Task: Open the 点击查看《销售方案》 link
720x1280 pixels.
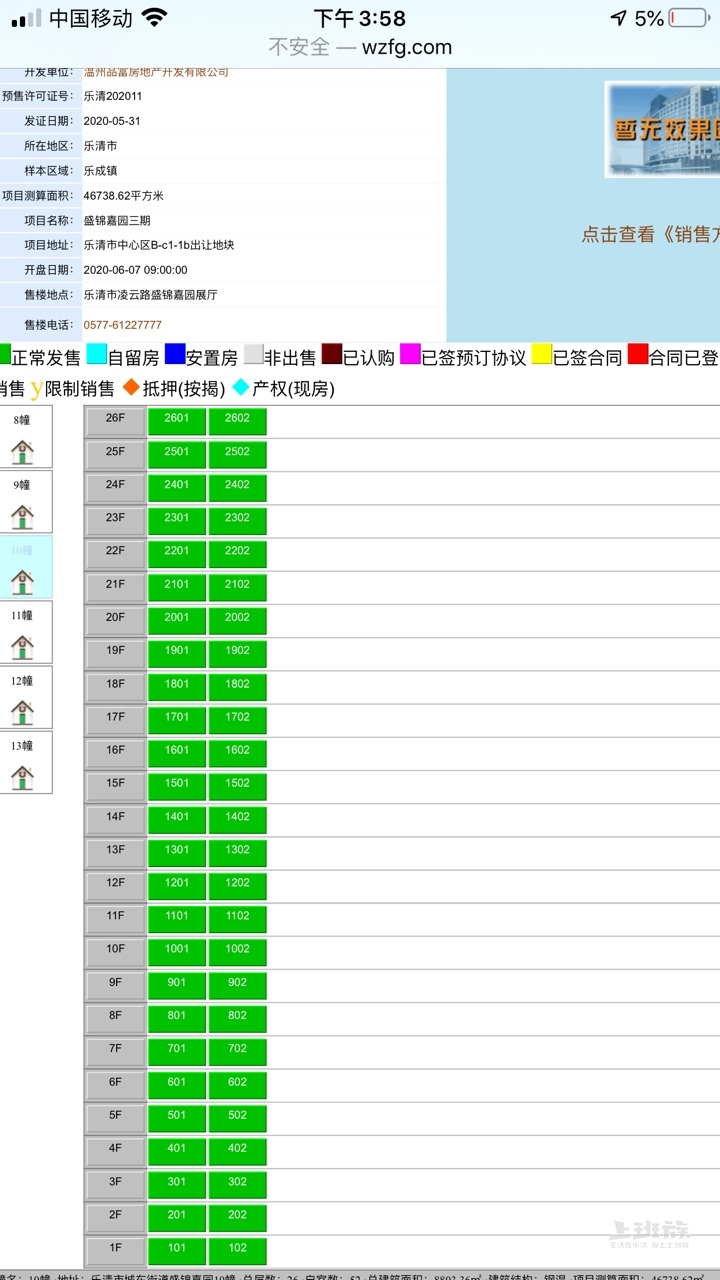Action: [x=650, y=234]
